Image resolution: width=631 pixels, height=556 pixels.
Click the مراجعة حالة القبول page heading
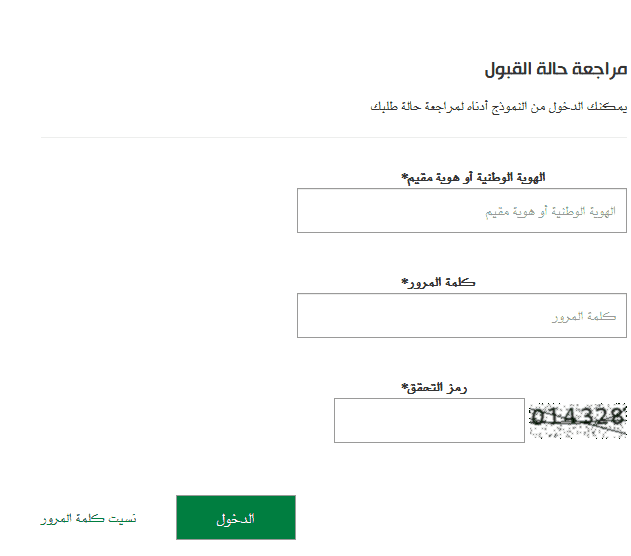click(556, 69)
